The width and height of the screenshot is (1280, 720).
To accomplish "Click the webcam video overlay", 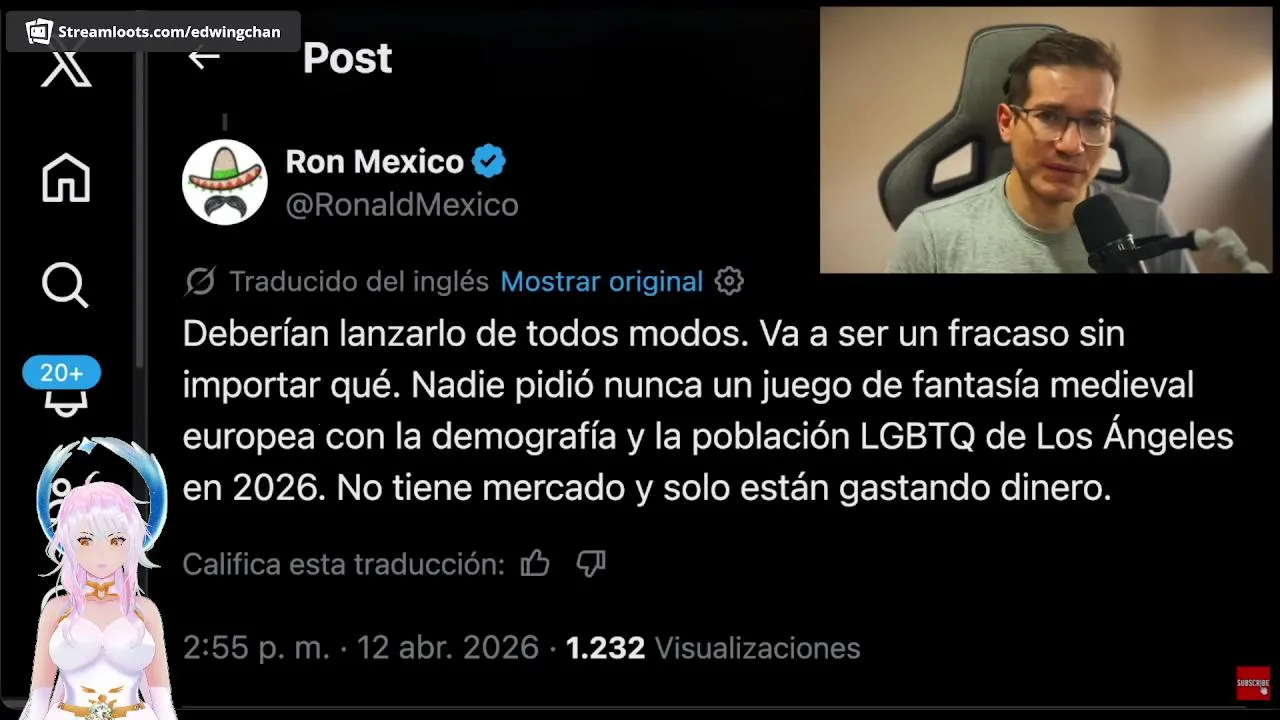I will click(1045, 140).
